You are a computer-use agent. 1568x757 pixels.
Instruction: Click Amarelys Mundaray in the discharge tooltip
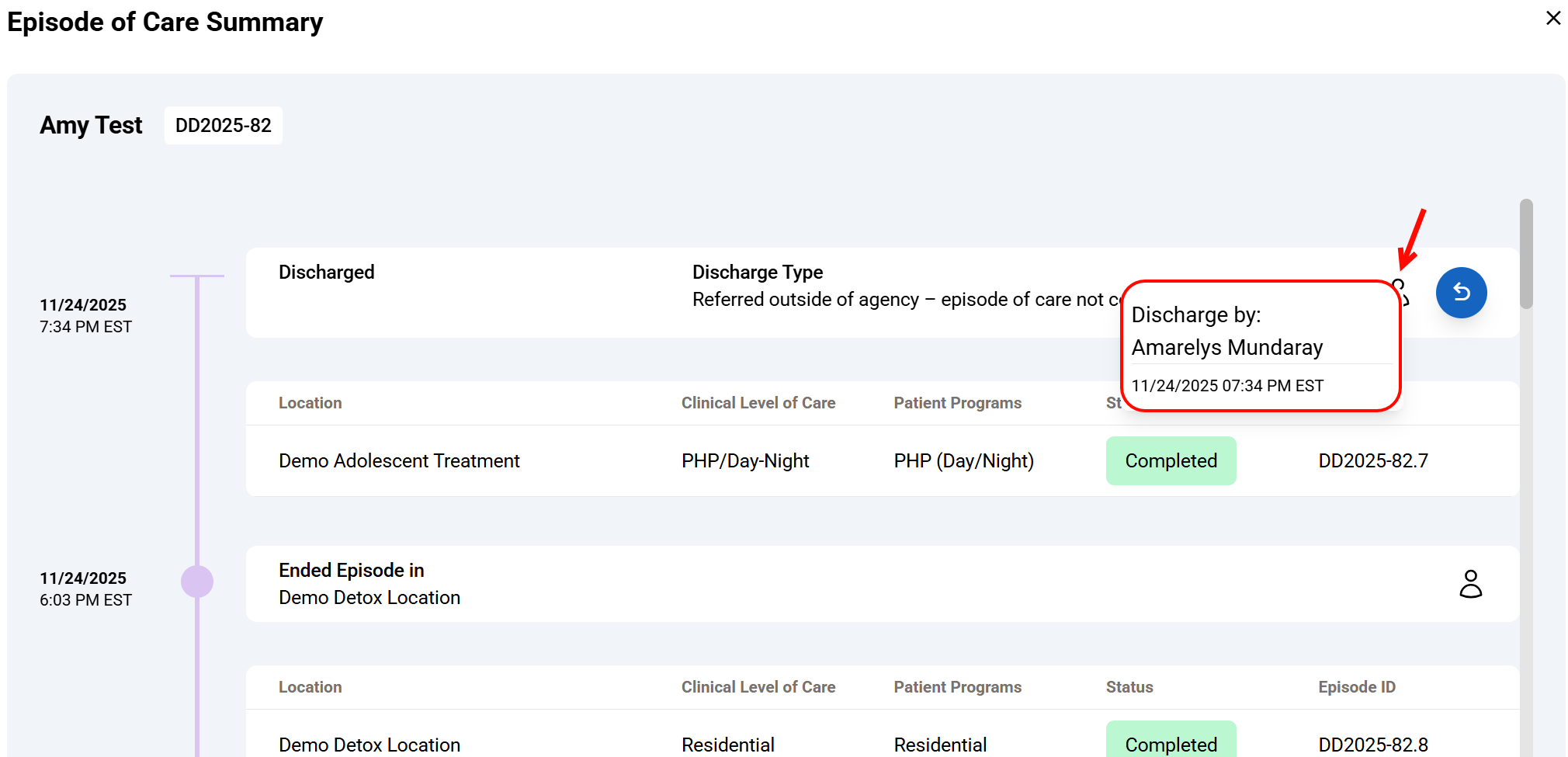tap(1226, 348)
